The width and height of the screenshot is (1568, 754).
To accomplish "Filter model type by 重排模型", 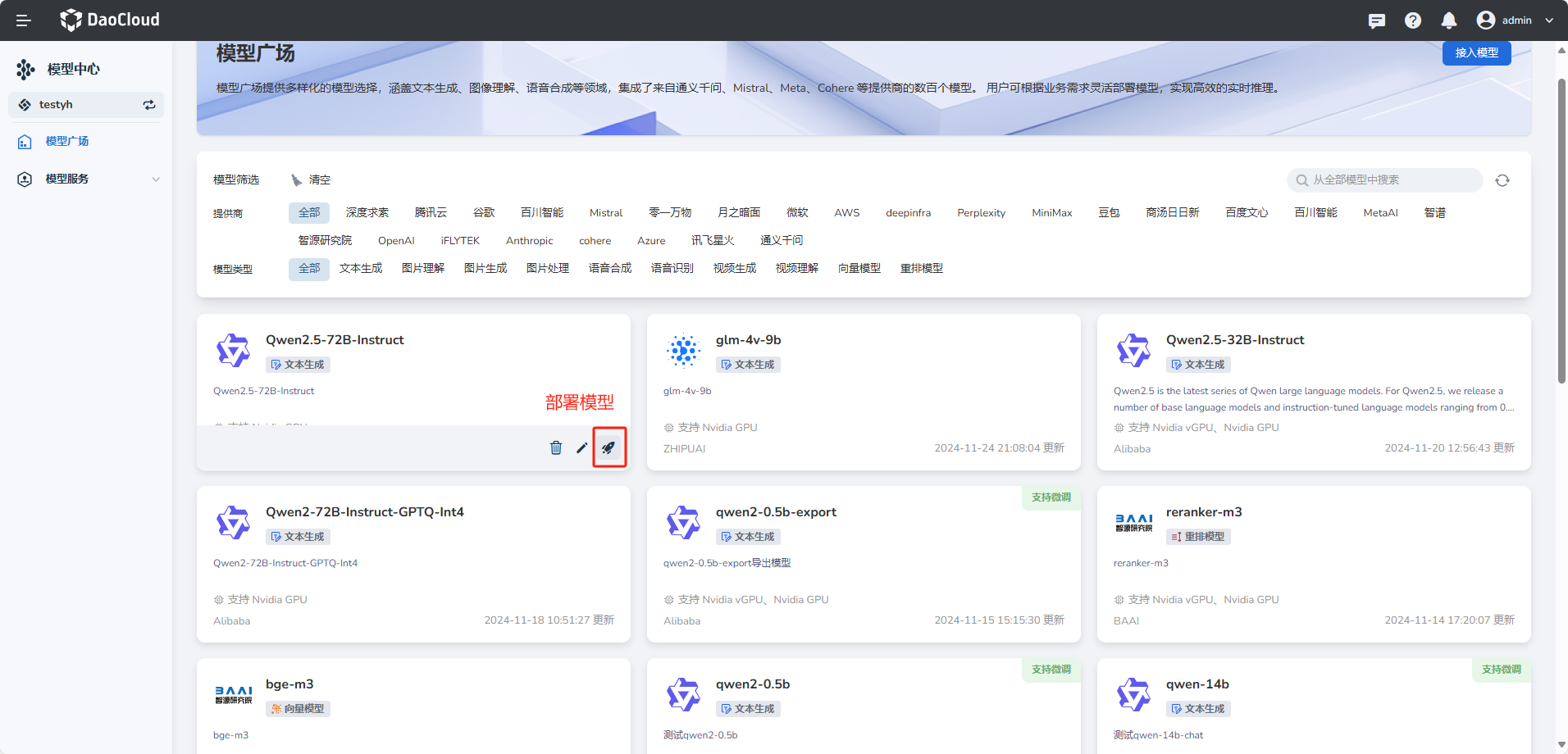I will pyautogui.click(x=922, y=269).
